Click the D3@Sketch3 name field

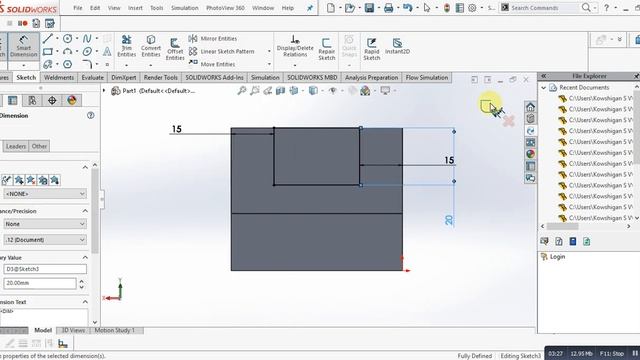tap(45, 269)
